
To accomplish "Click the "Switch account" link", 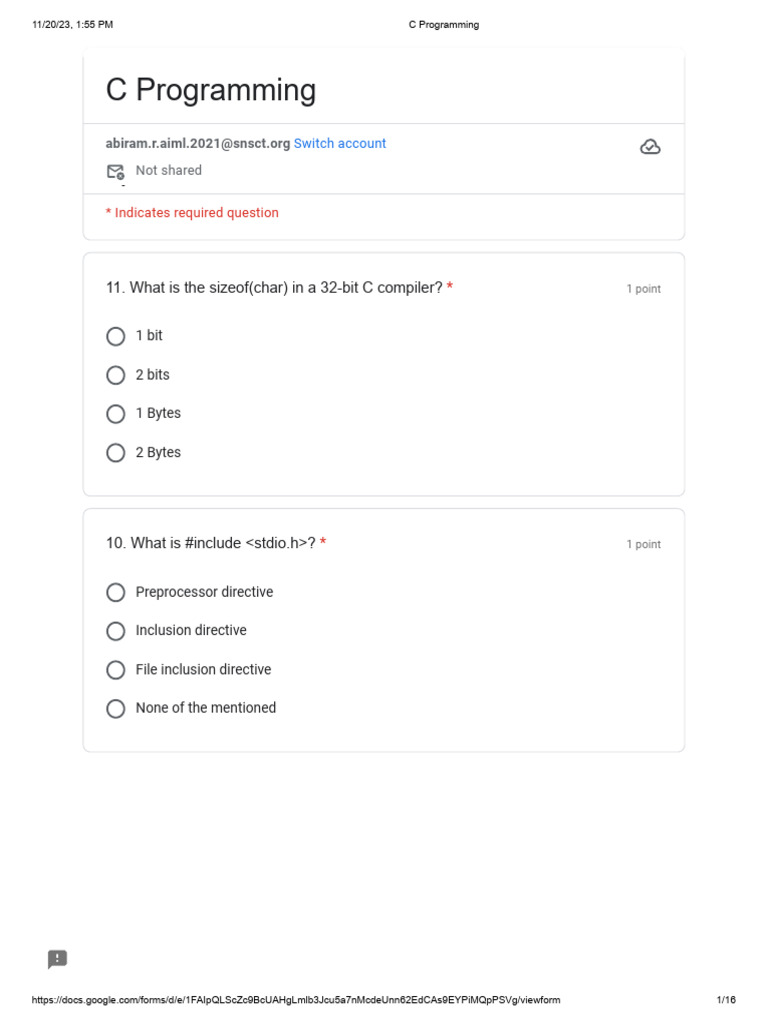I will coord(340,144).
